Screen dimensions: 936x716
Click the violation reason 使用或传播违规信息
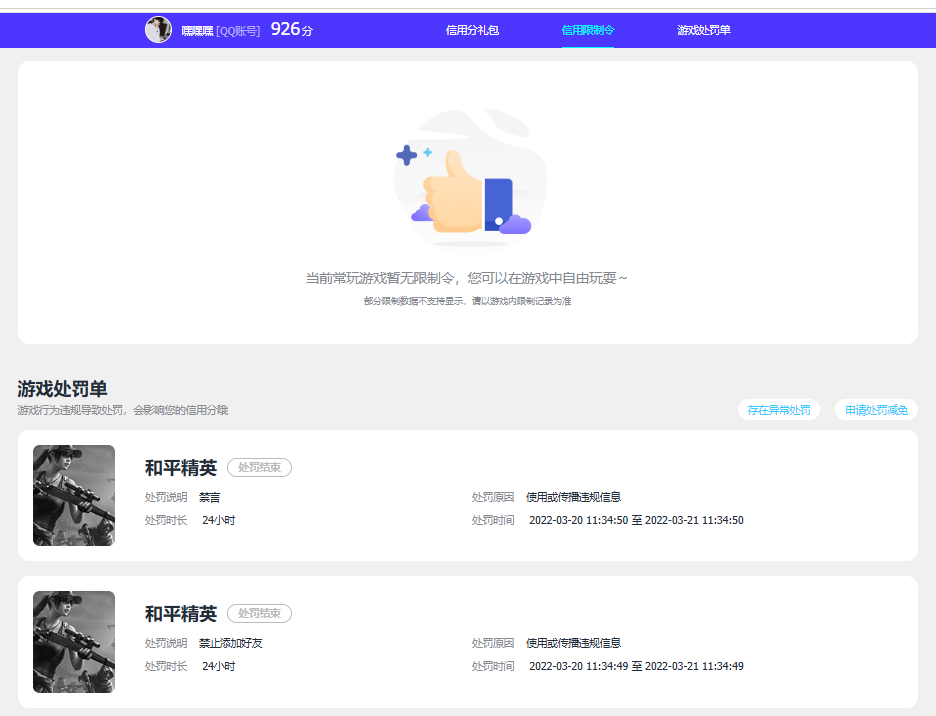574,497
